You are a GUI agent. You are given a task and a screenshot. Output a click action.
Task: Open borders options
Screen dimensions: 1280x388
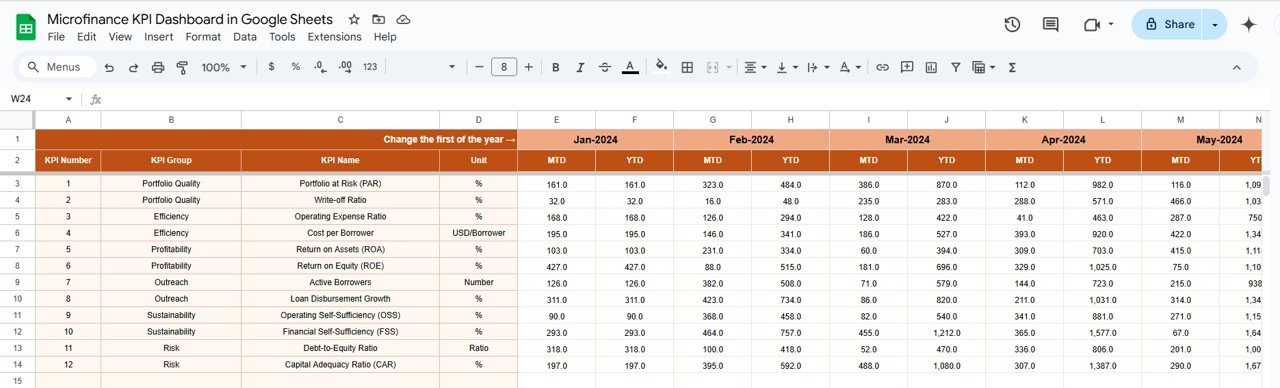tap(687, 67)
